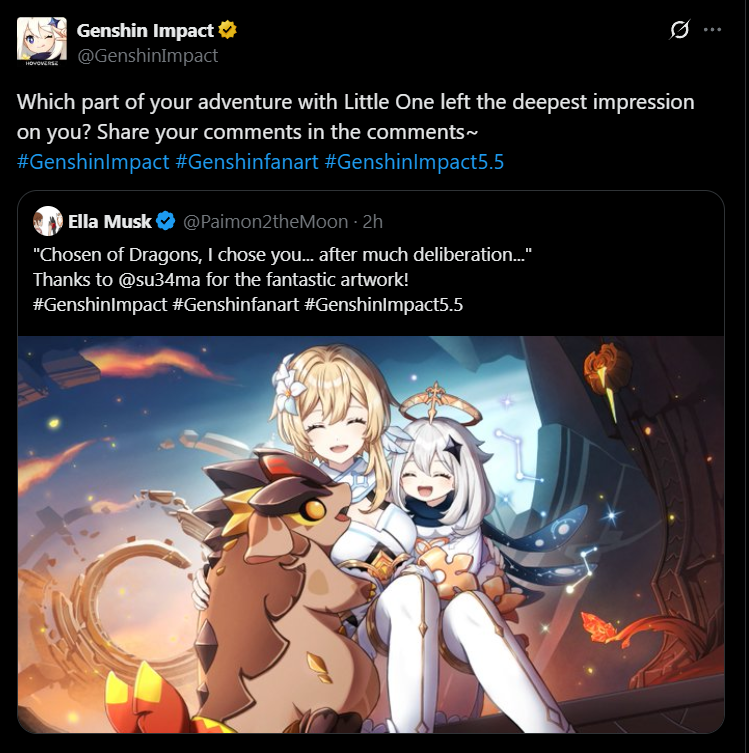This screenshot has width=749, height=753.
Task: Open the Genshin Impact display name
Action: click(145, 30)
